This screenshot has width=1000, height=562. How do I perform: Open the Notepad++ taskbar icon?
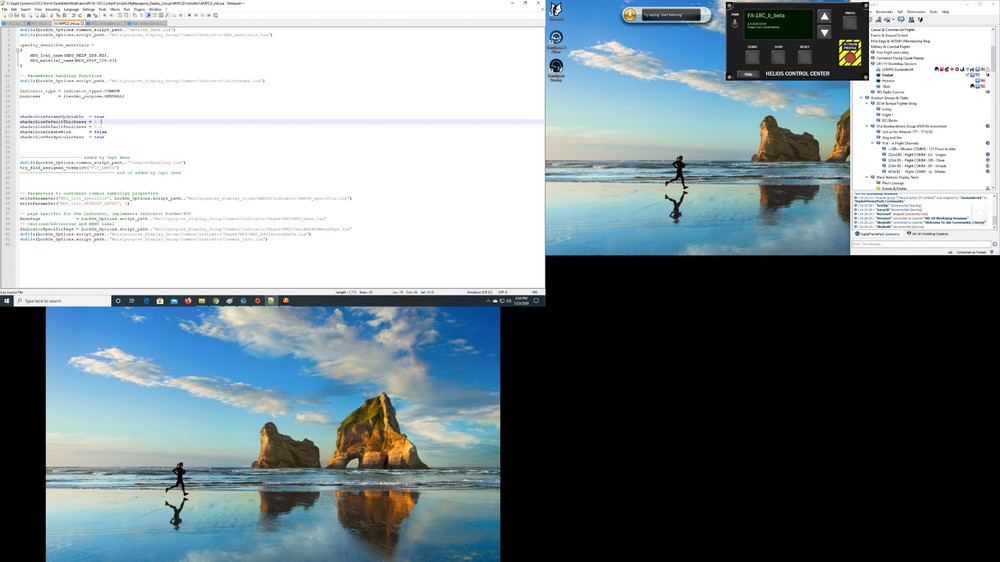271,301
